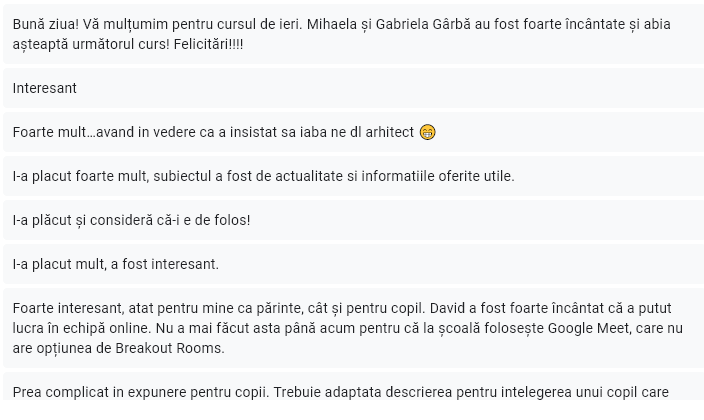Click the response about 'subiectul a fost de actualitate'
Viewport: 704px width, 420px height.
click(353, 176)
